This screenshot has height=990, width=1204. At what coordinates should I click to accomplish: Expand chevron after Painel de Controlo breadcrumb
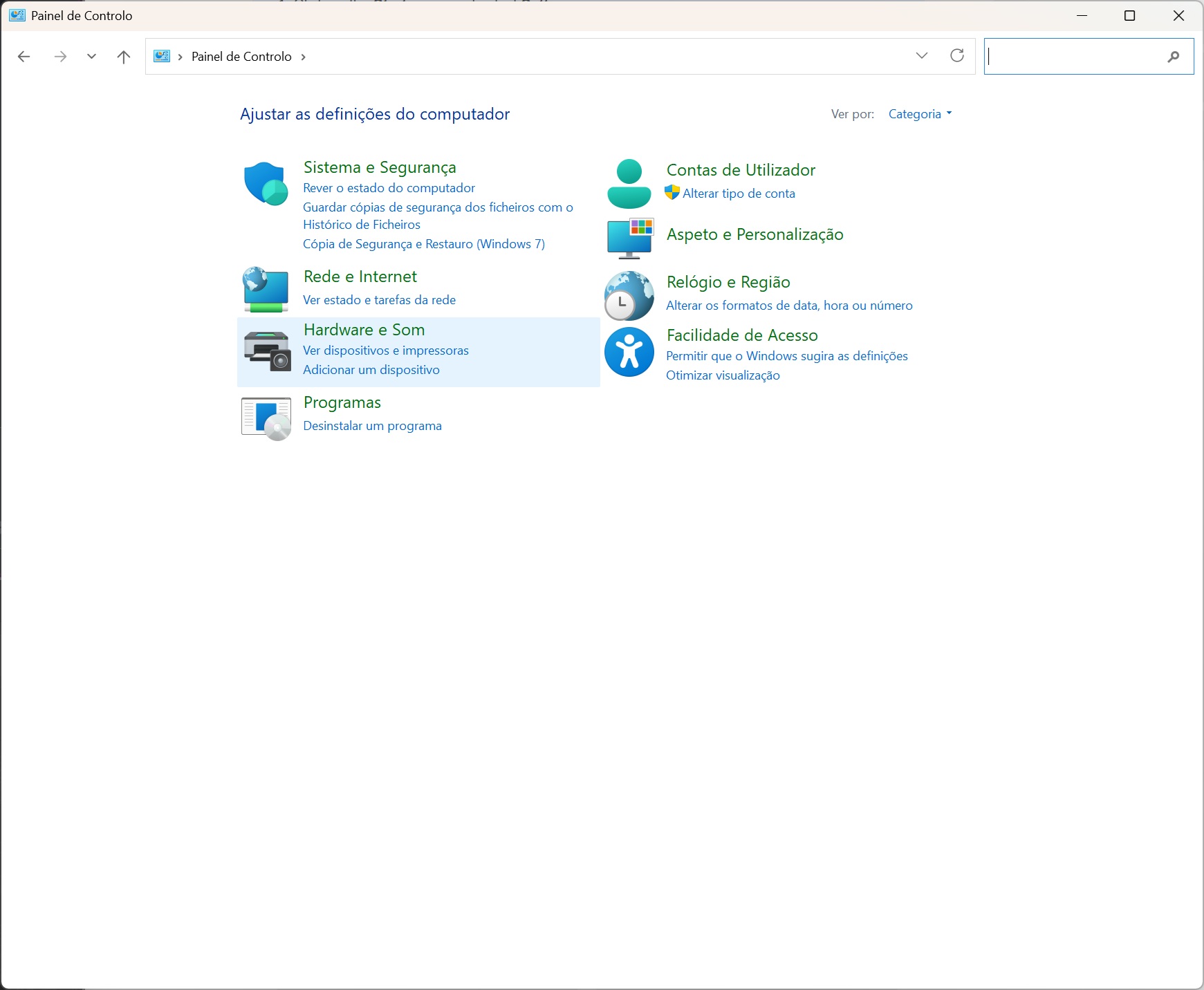(303, 57)
